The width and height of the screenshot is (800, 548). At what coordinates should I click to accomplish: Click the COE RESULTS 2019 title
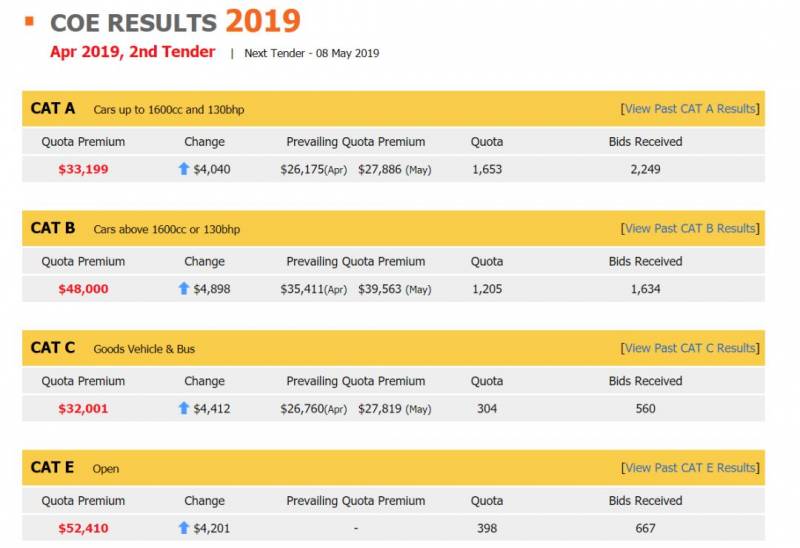click(x=175, y=21)
